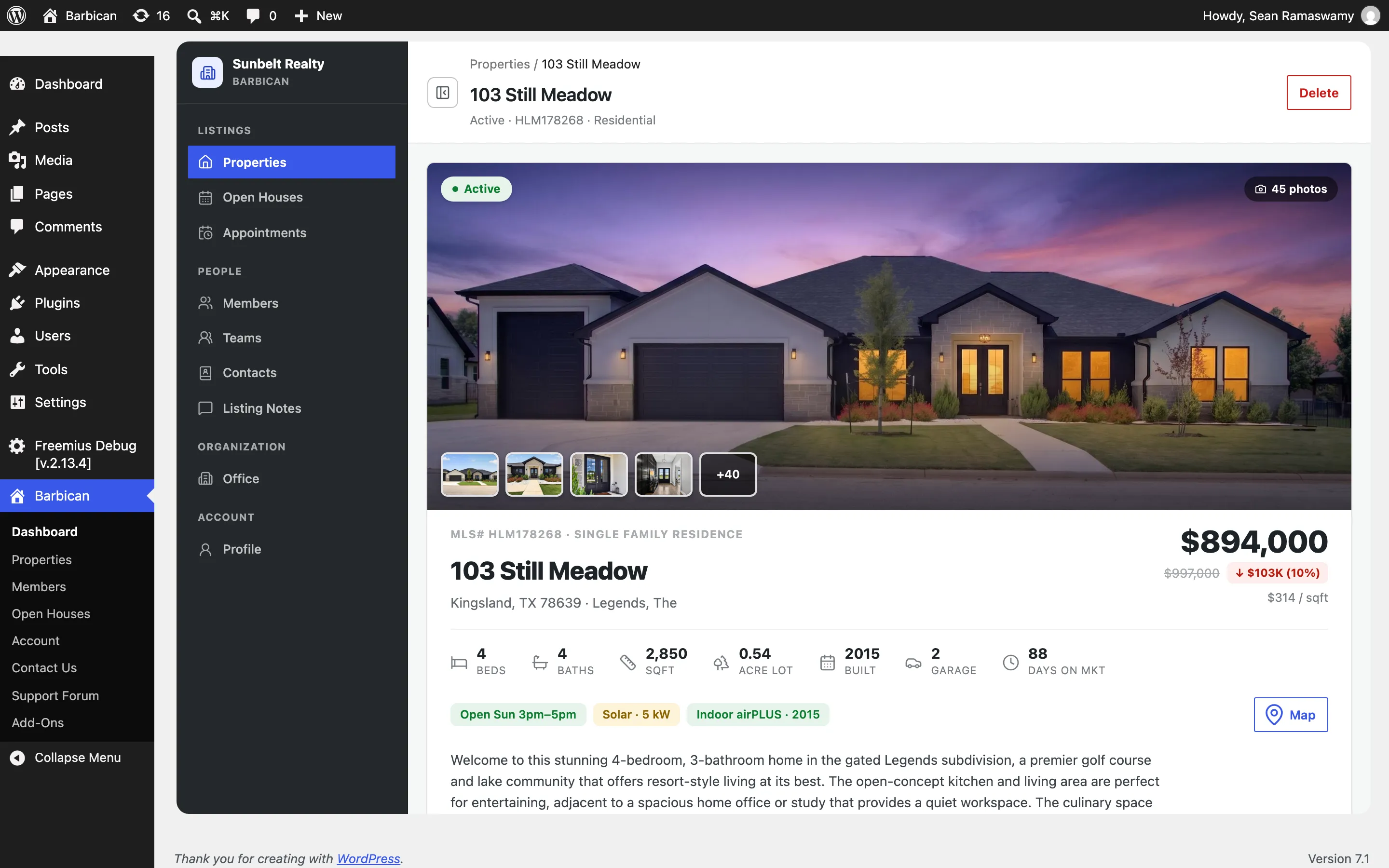Open the Appearance admin menu

77,270
